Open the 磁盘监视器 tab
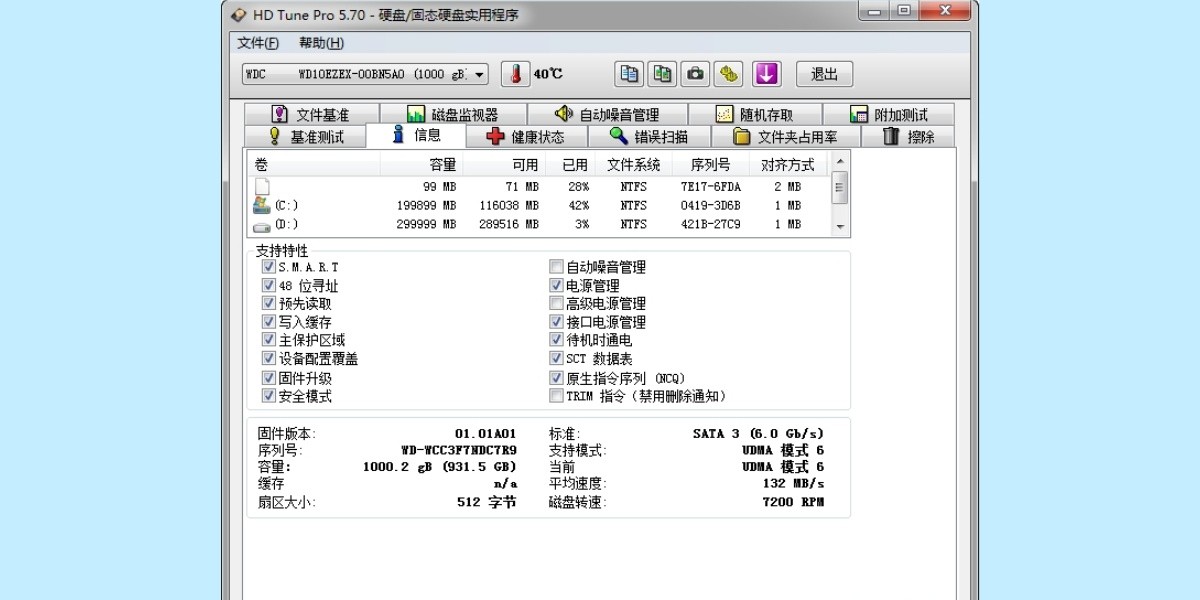The height and width of the screenshot is (600, 1200). 452,114
